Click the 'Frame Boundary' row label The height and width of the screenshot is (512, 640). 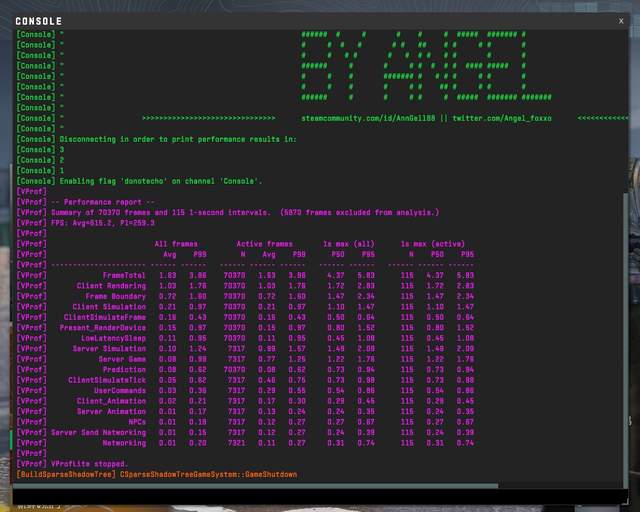pos(116,296)
